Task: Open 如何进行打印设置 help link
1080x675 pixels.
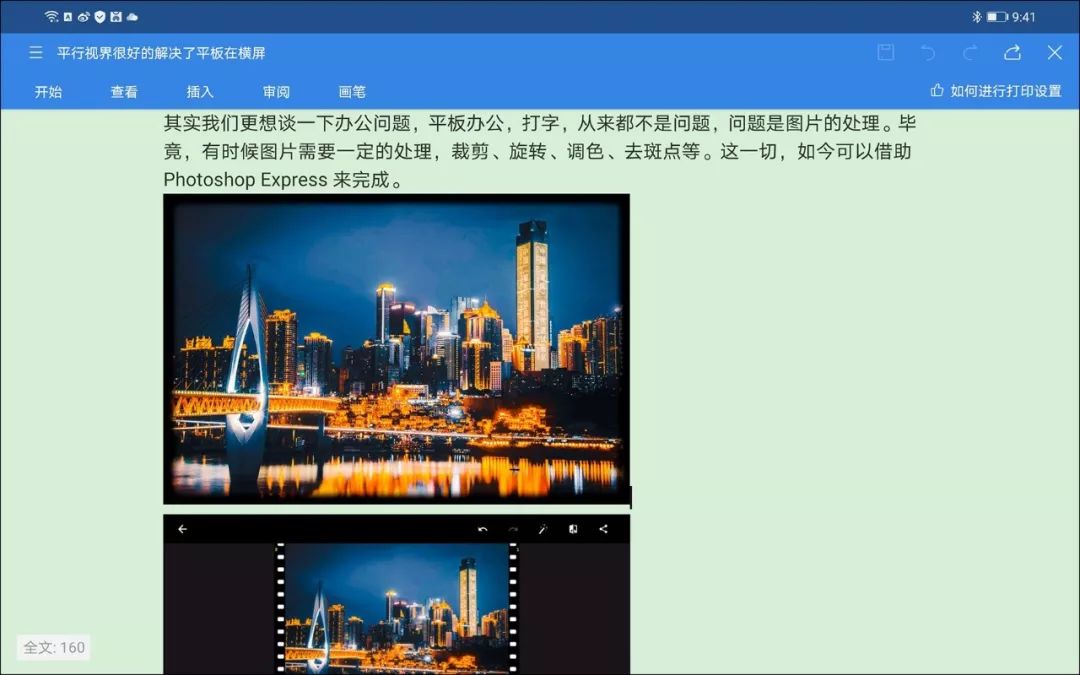Action: 999,89
